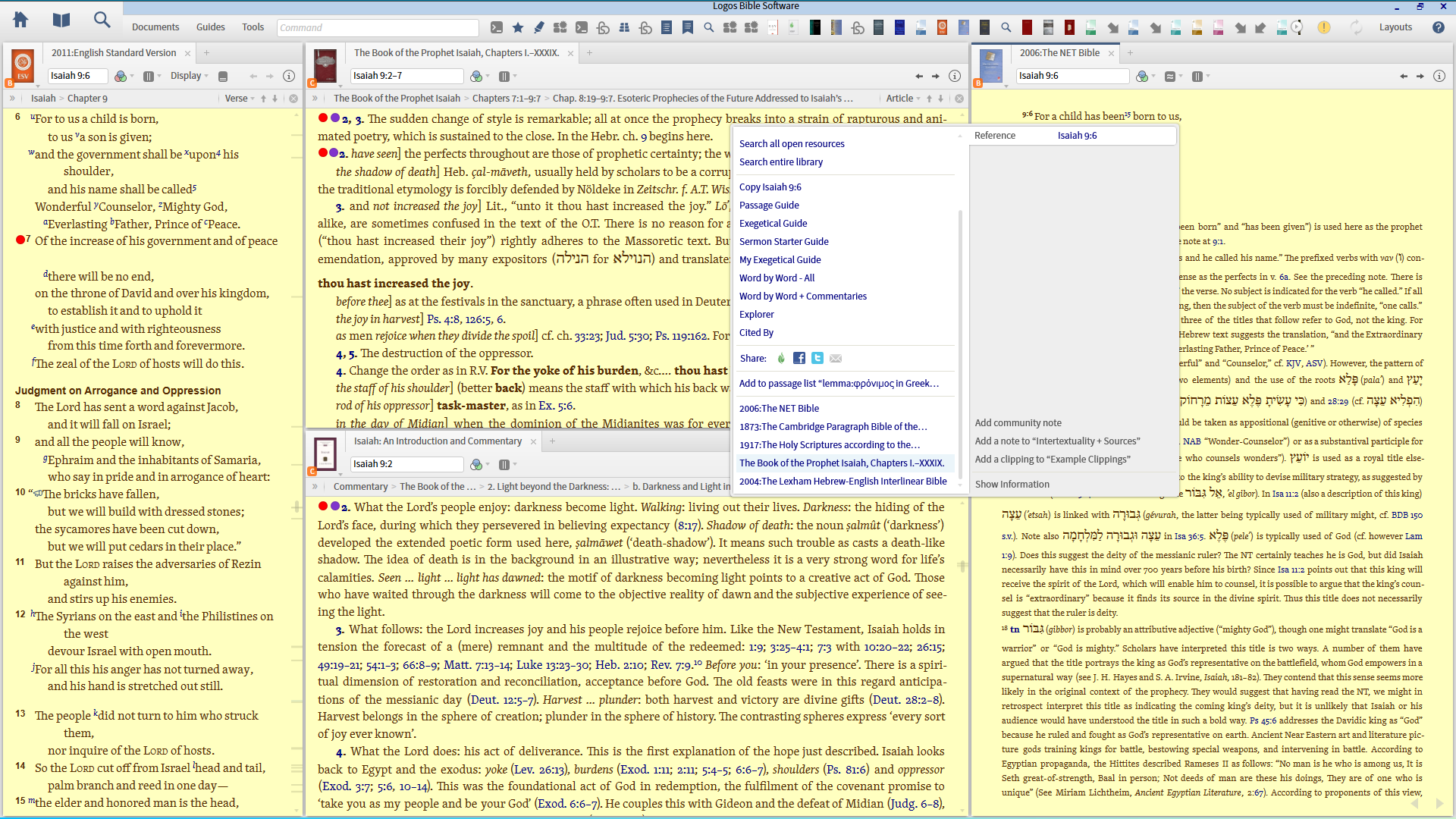Go back in the NET Bible panel
The image size is (1456, 819).
(1404, 76)
